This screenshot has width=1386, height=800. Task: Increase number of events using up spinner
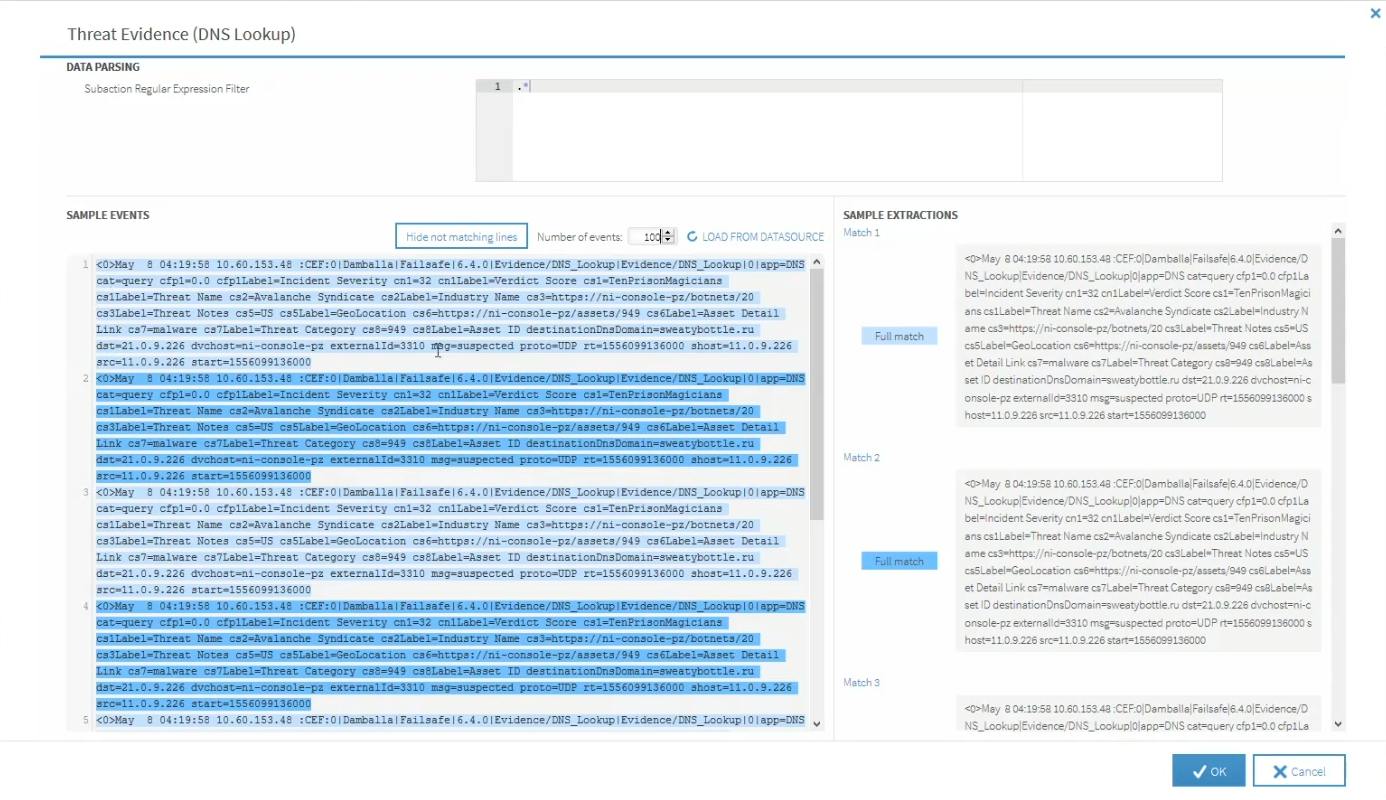[x=669, y=233]
